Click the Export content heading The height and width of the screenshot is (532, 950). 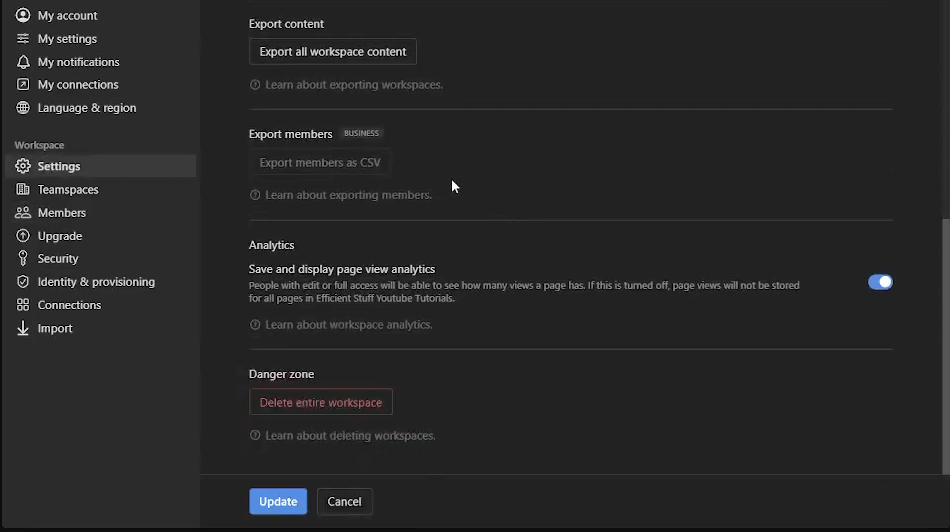[x=286, y=24]
